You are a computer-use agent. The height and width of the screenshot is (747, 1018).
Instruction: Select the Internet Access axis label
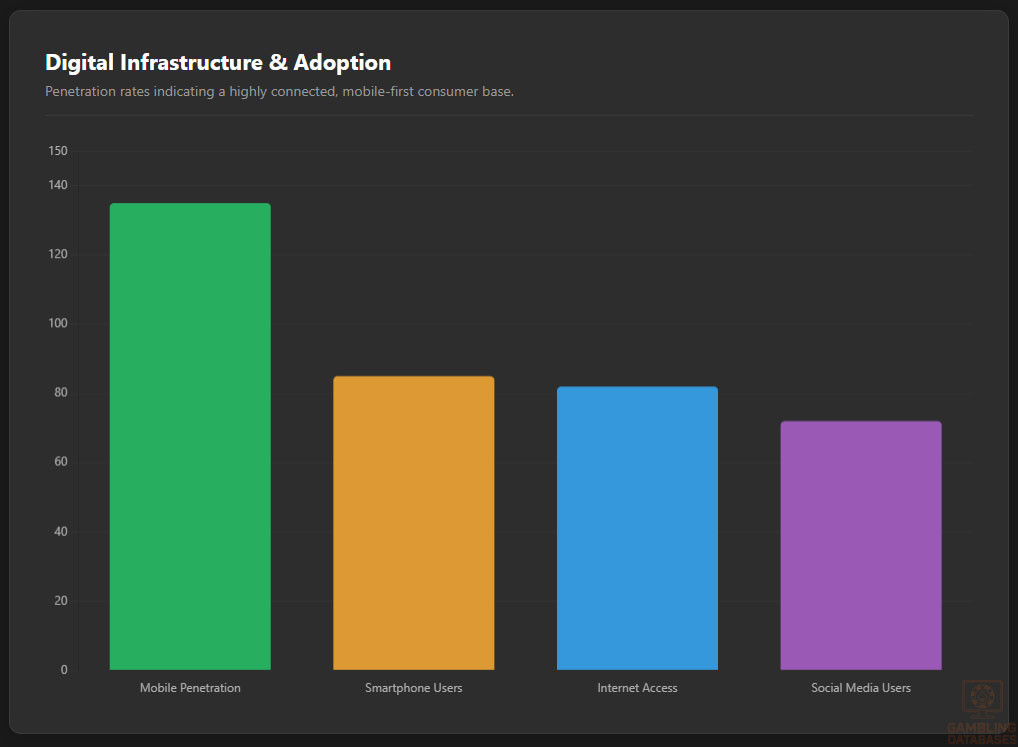pyautogui.click(x=637, y=688)
